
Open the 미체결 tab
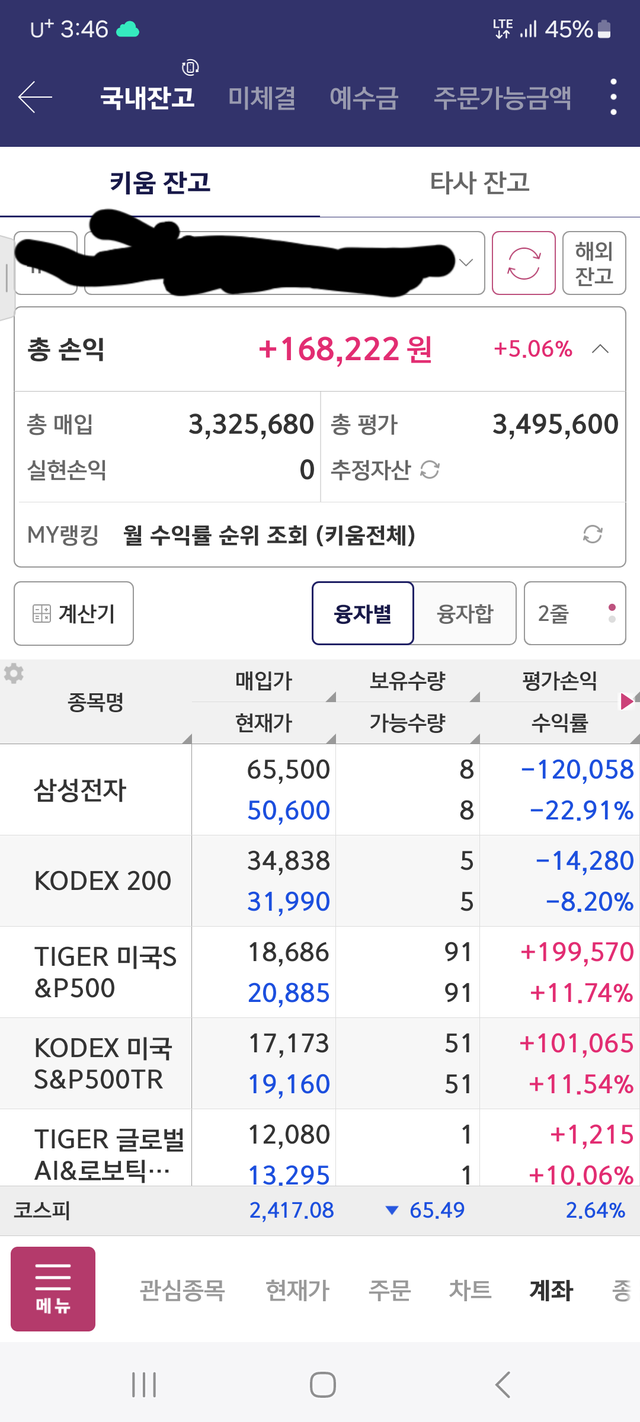(x=261, y=97)
